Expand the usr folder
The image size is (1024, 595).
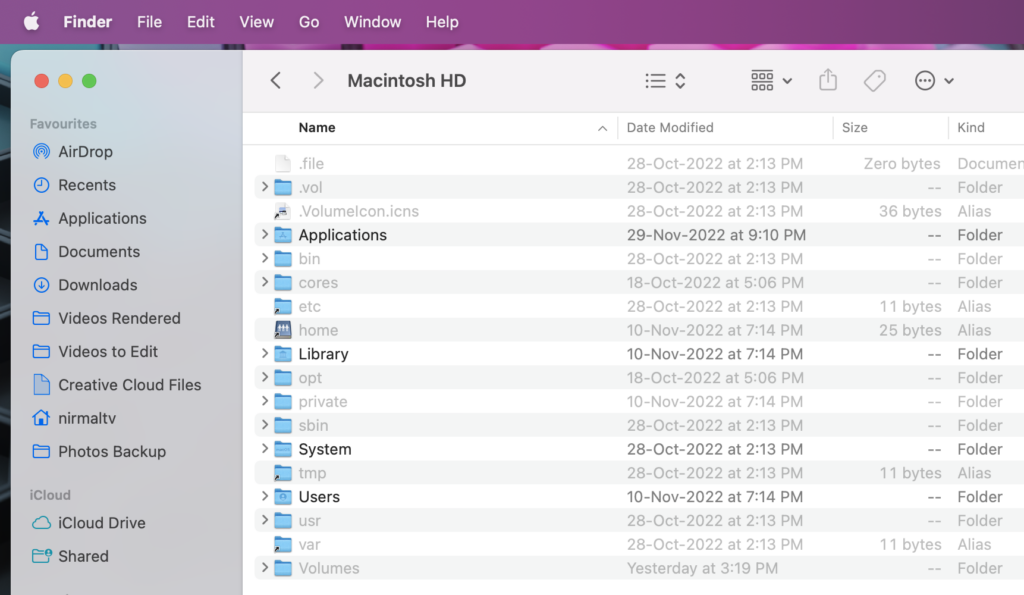click(x=264, y=520)
